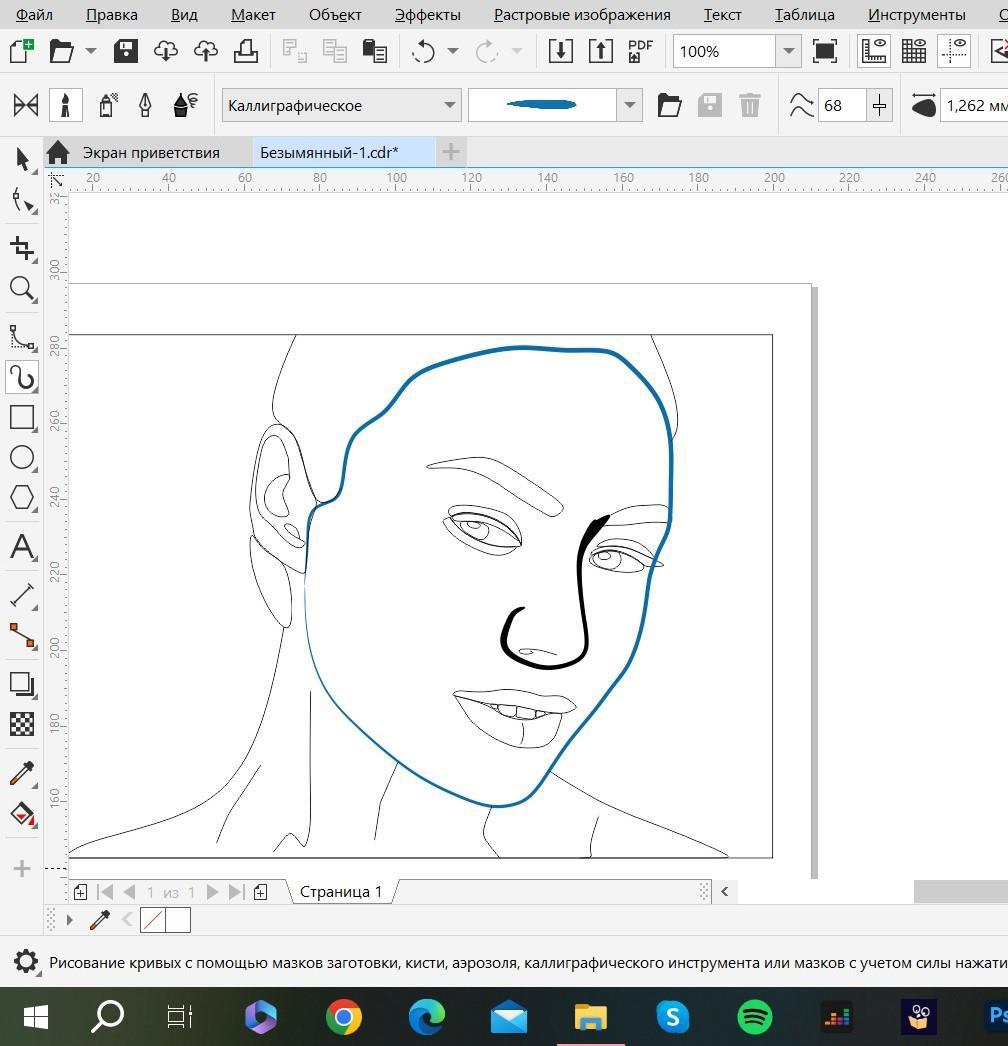
Task: Activate the Zoom magnifier tool
Action: click(21, 289)
